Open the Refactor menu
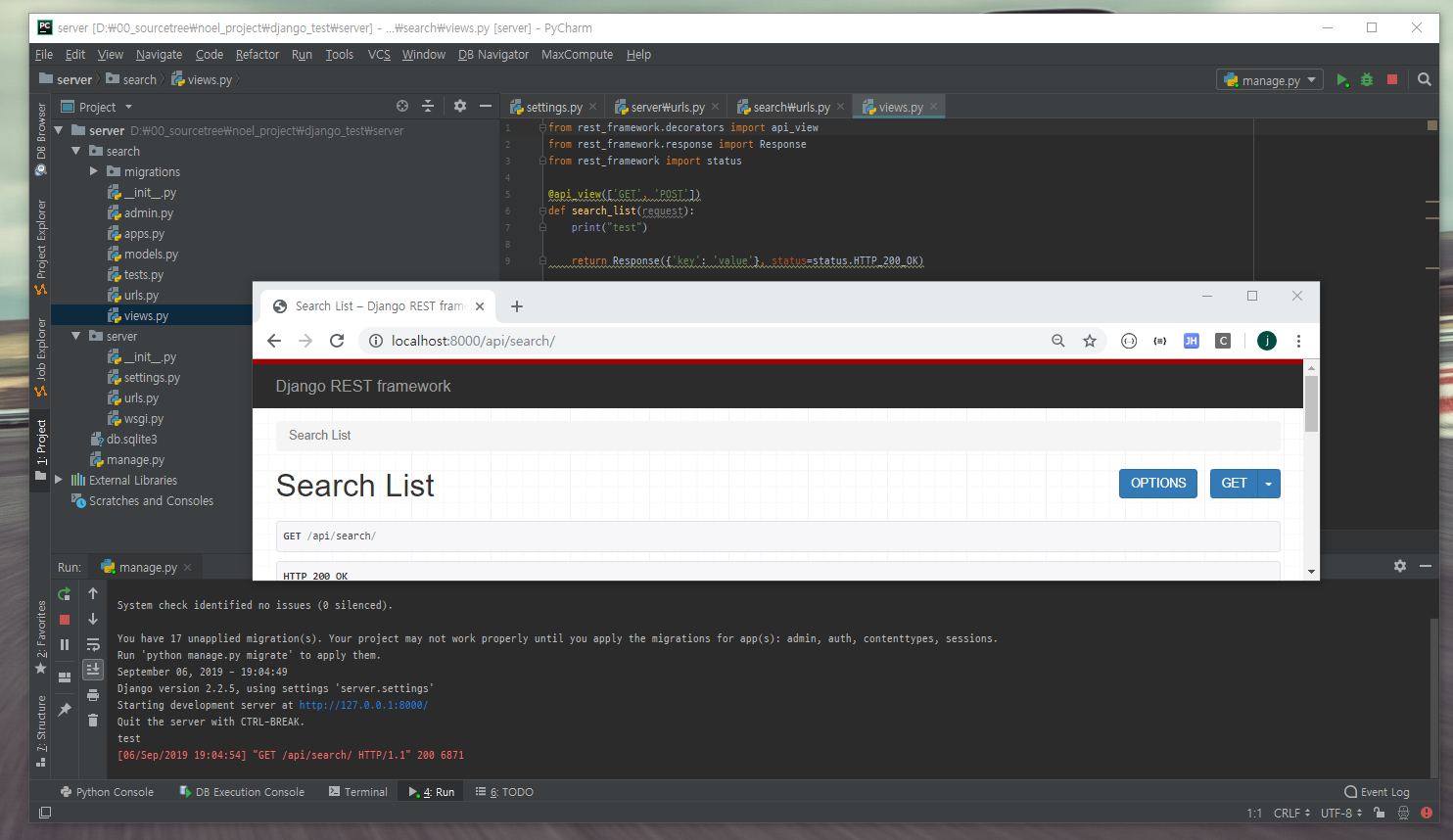 (x=258, y=55)
